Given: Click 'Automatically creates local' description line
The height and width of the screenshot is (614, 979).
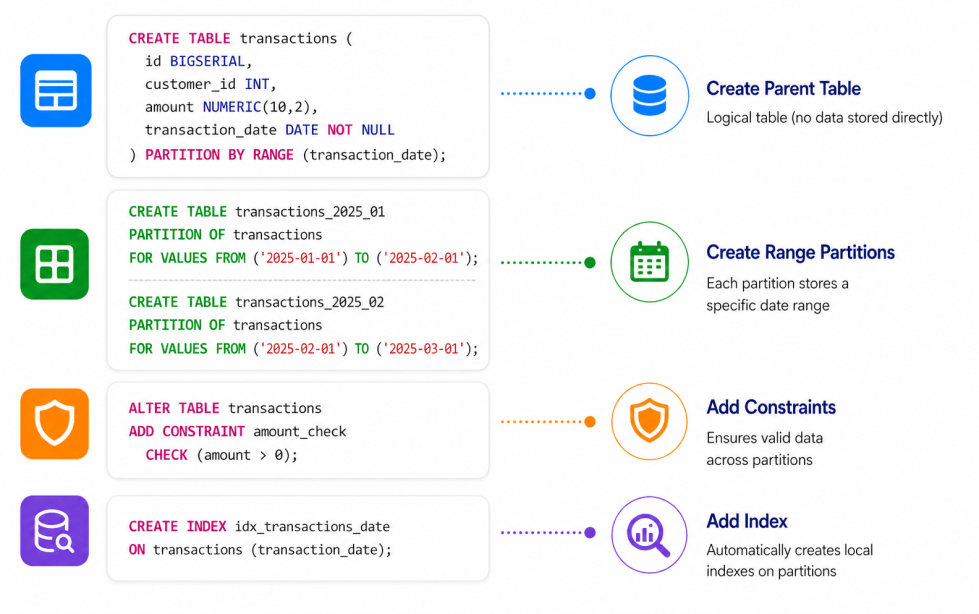Looking at the screenshot, I should pyautogui.click(x=790, y=550).
